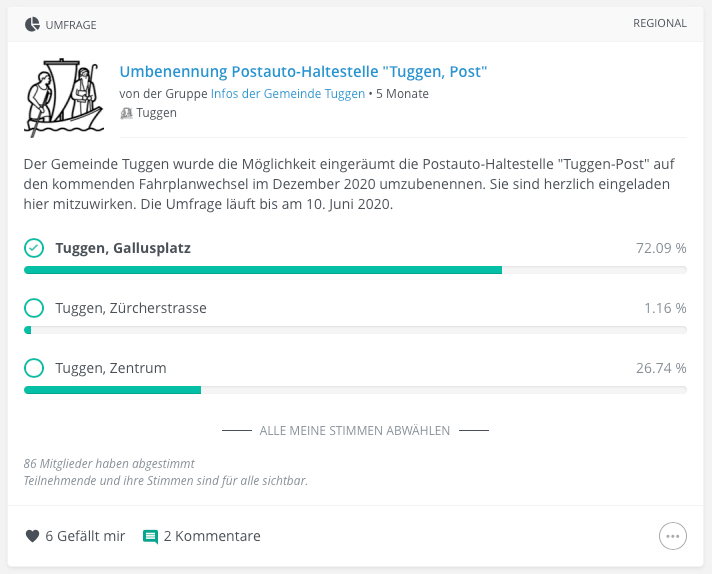Click the 6 Gefällt mir label
The image size is (712, 574).
[x=85, y=536]
